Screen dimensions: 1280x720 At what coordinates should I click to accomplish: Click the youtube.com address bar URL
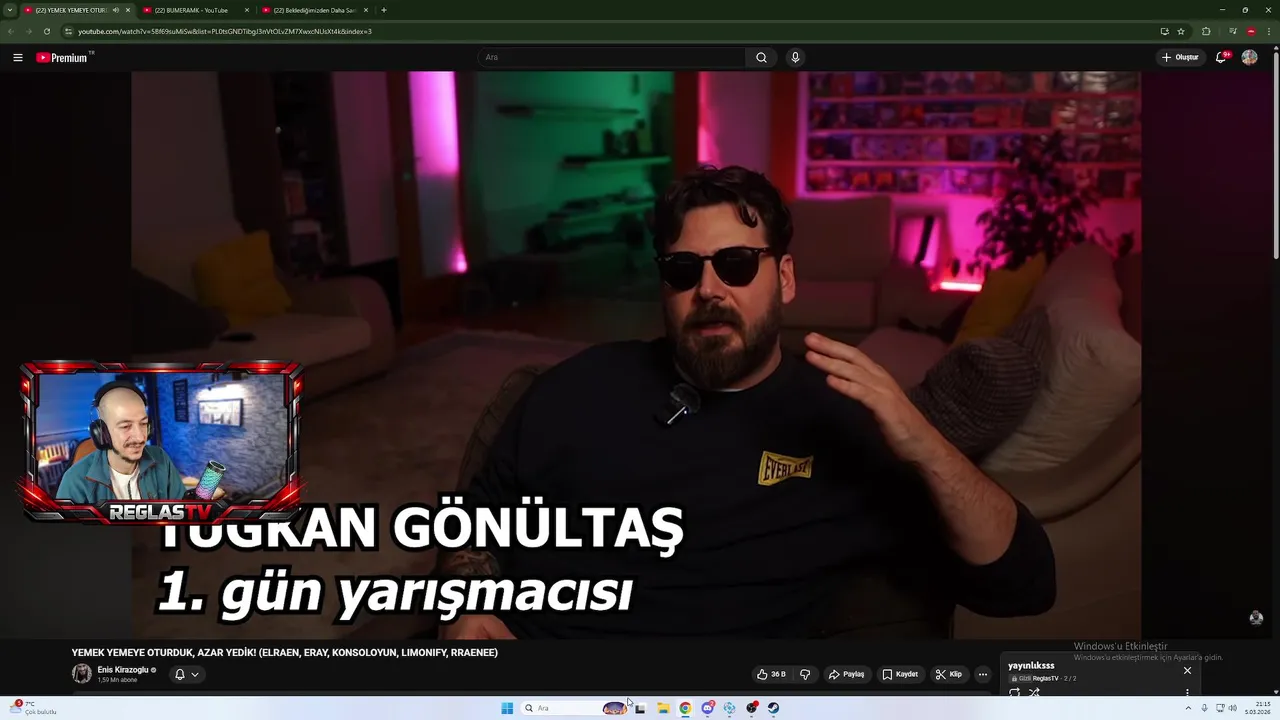[x=225, y=31]
